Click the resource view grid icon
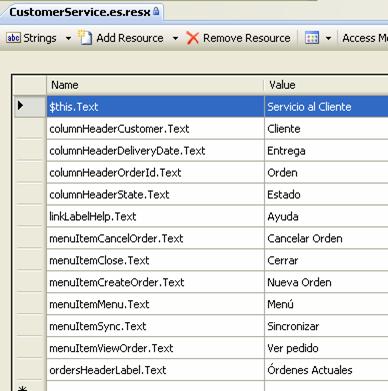The height and width of the screenshot is (391, 388). [312, 38]
